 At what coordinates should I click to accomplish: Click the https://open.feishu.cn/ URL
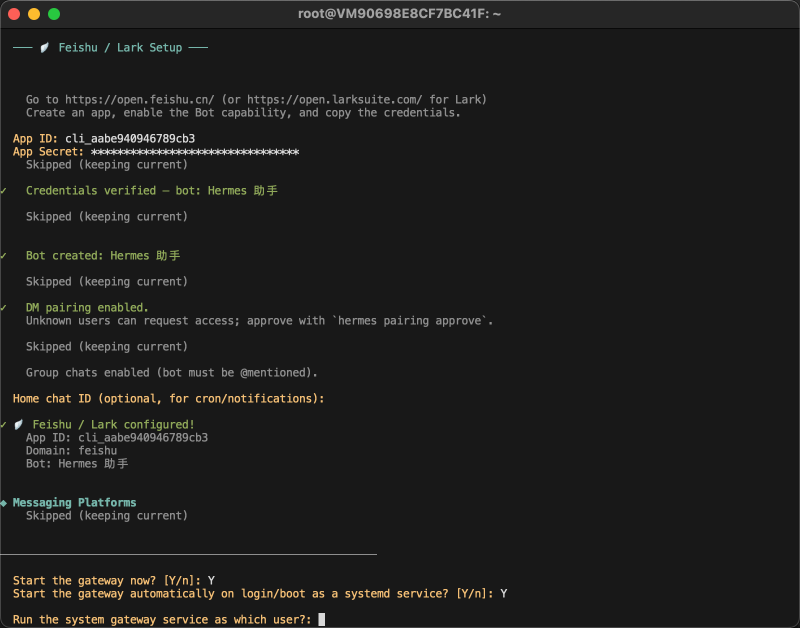pyautogui.click(x=140, y=99)
